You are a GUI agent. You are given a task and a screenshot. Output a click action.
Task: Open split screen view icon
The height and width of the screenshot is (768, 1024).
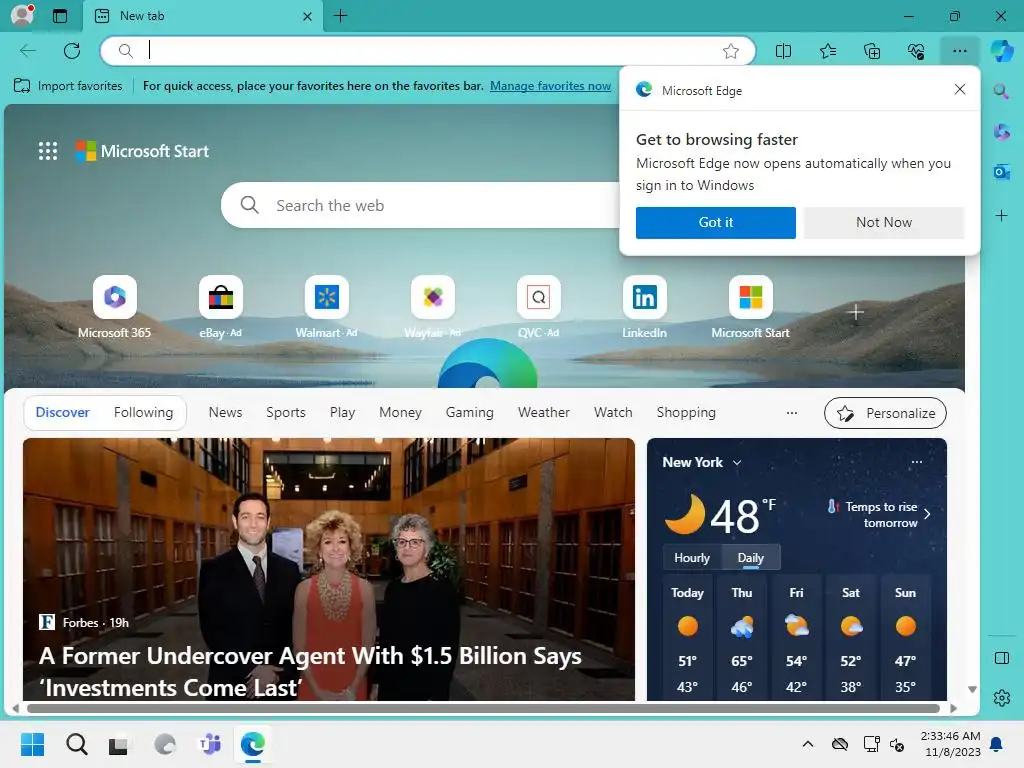pos(783,51)
